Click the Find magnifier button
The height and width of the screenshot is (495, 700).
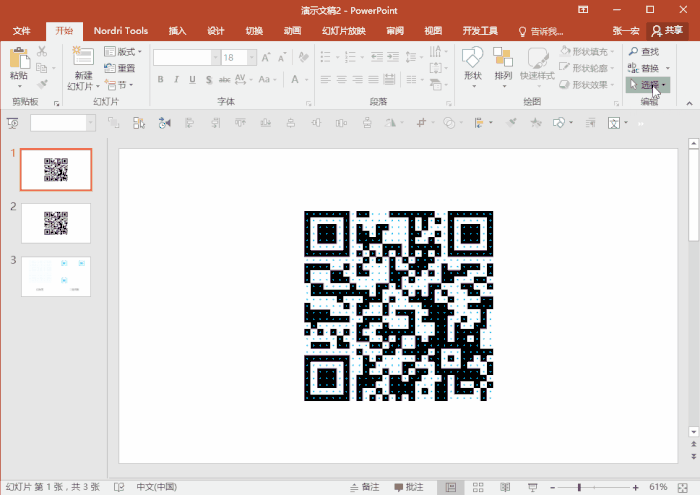click(x=644, y=52)
